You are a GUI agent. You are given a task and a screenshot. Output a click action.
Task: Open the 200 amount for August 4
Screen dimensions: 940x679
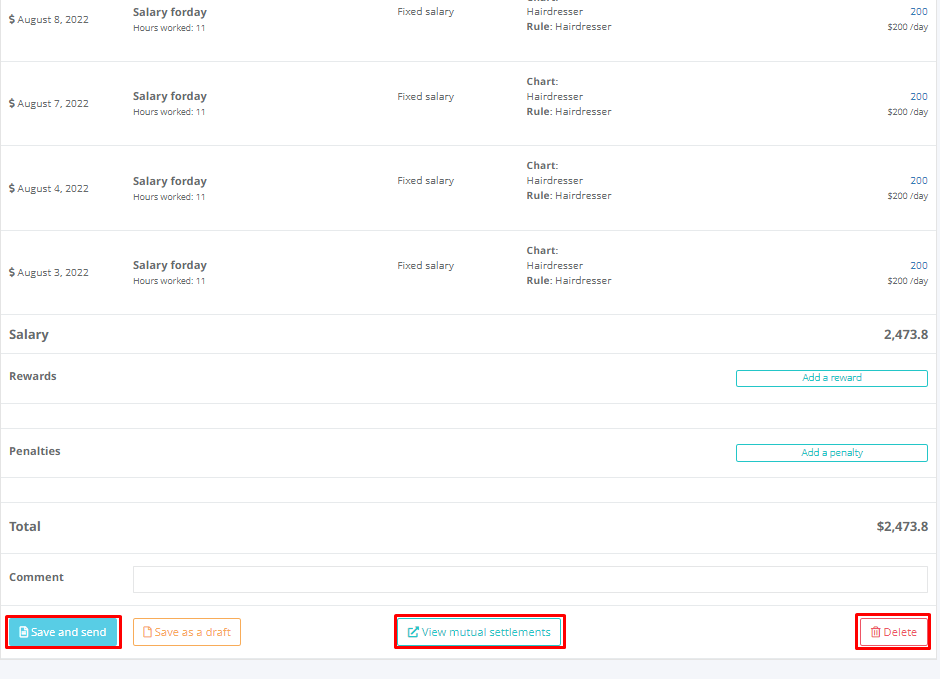(918, 181)
